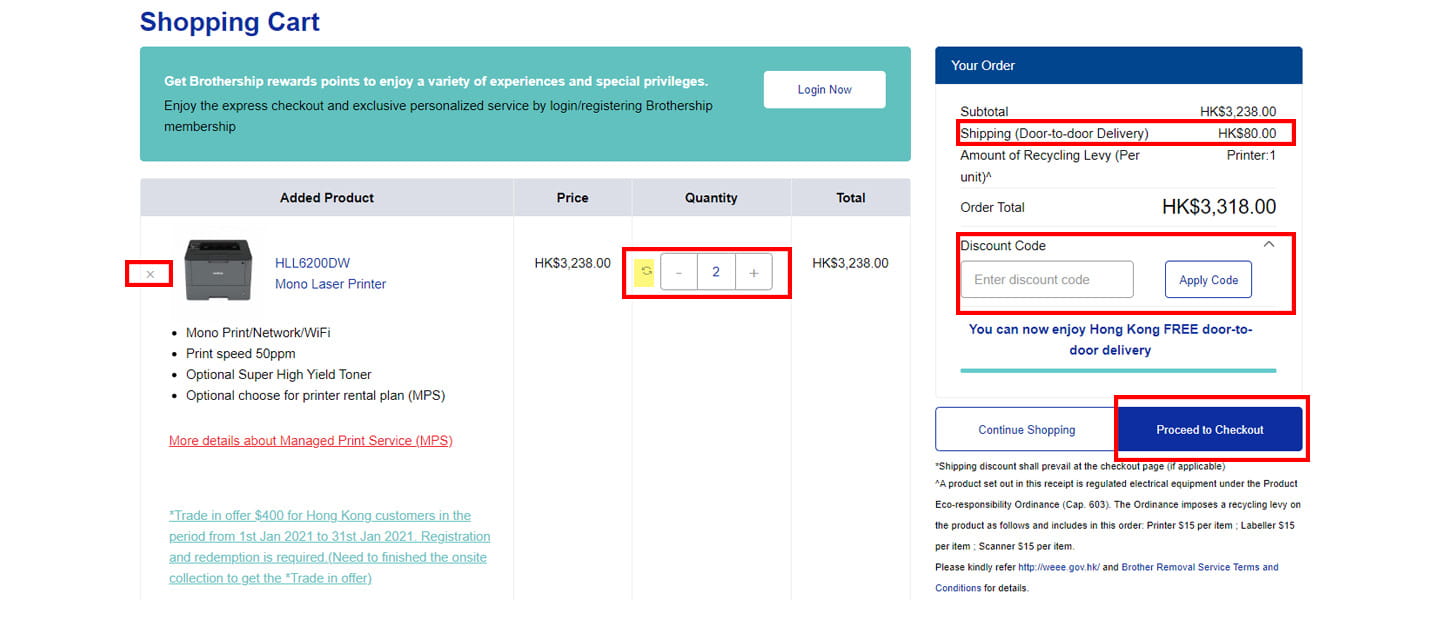Click the Price column header
Screen dimensions: 1440x620
click(x=573, y=197)
